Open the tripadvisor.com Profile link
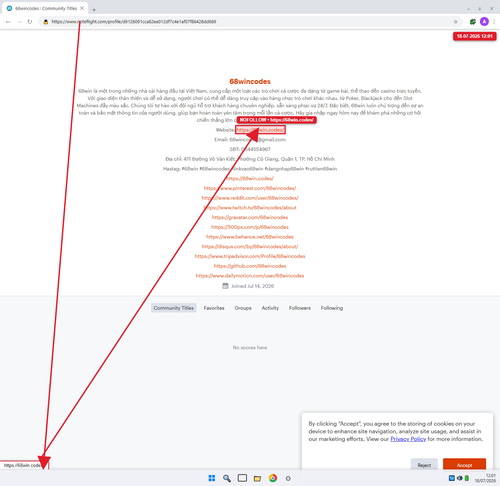Image resolution: width=500 pixels, height=486 pixels. point(250,256)
